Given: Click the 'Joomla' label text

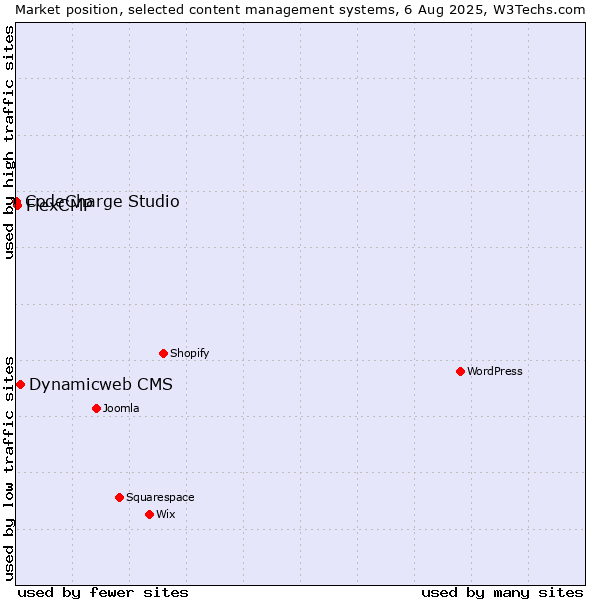Looking at the screenshot, I should tap(121, 408).
